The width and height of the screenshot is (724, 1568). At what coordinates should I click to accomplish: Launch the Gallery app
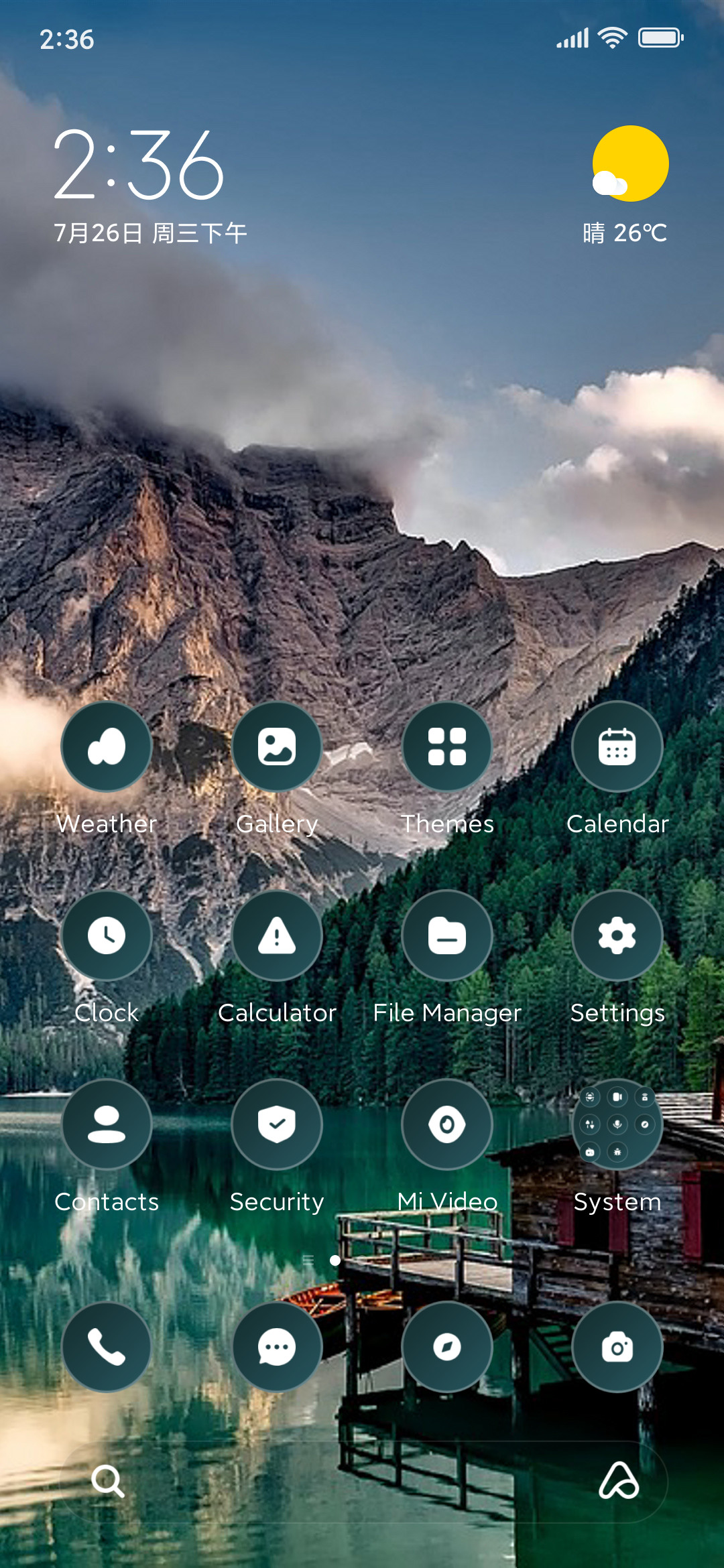pos(277,746)
